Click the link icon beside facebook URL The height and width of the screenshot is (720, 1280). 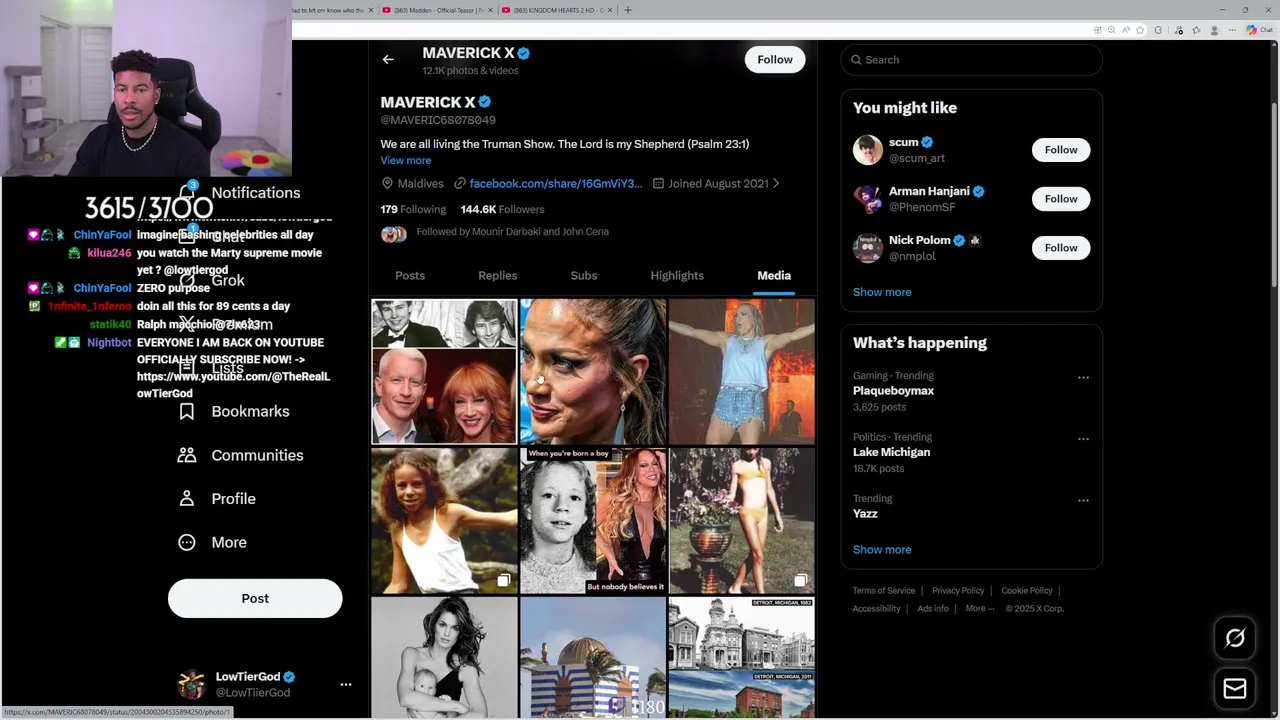pyautogui.click(x=460, y=184)
